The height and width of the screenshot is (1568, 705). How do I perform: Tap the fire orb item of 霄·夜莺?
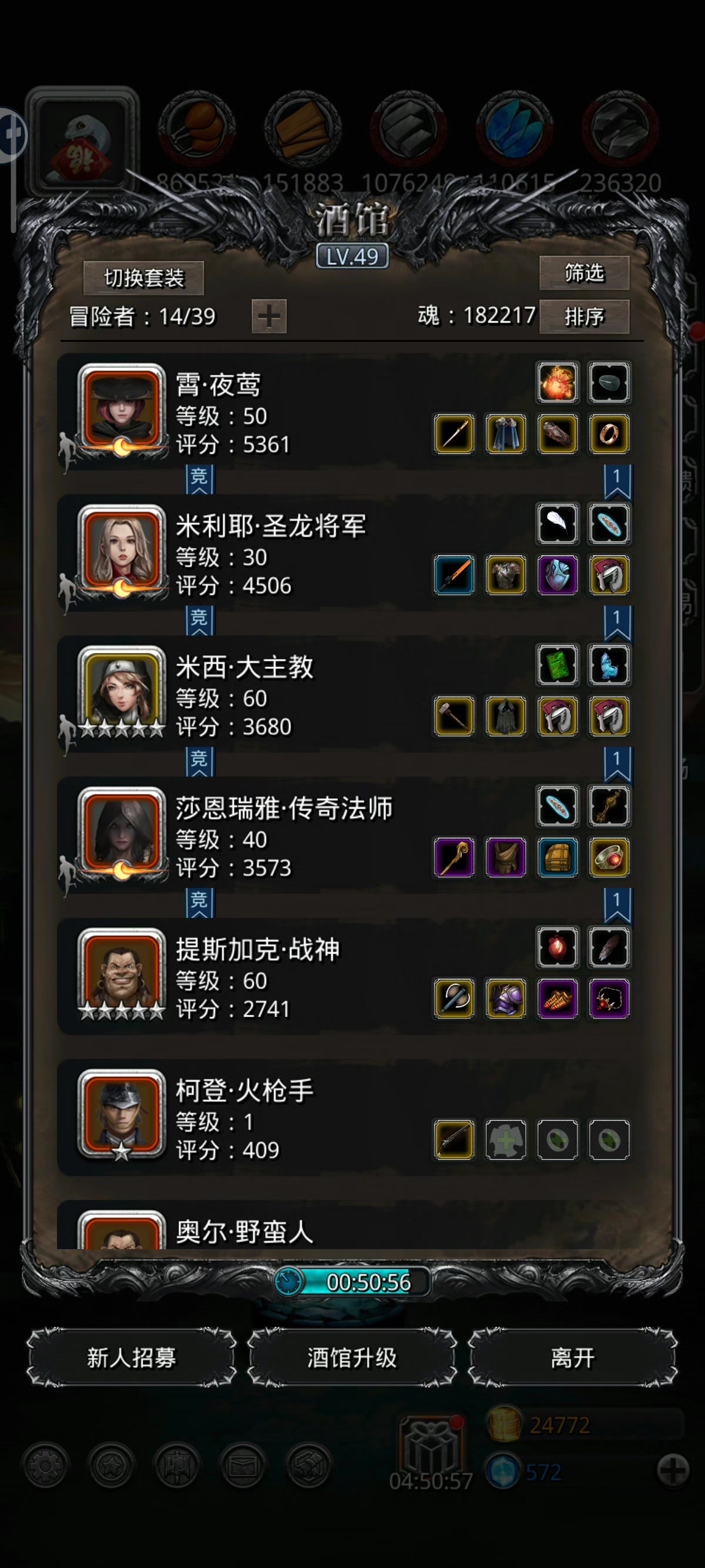coord(557,382)
